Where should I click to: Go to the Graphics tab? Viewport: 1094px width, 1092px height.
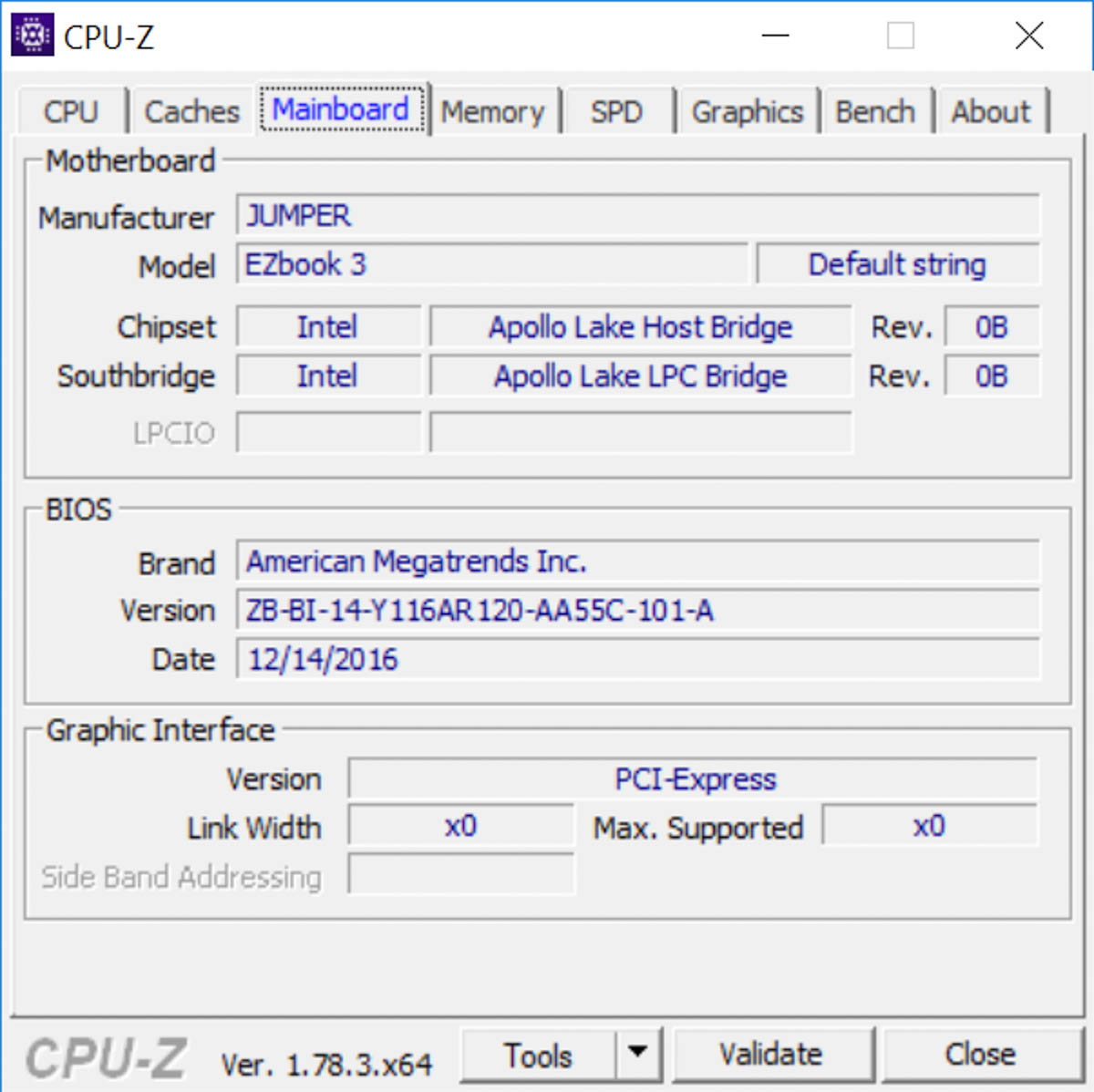(748, 112)
